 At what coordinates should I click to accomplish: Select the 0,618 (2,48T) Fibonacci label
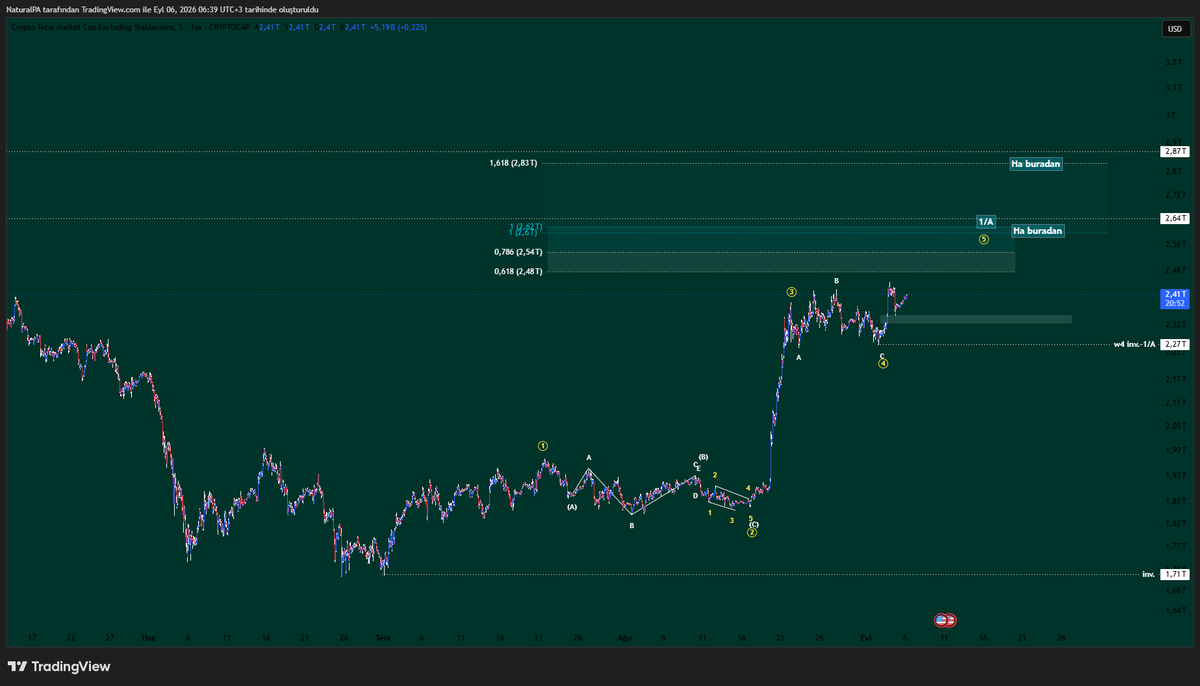(x=518, y=271)
